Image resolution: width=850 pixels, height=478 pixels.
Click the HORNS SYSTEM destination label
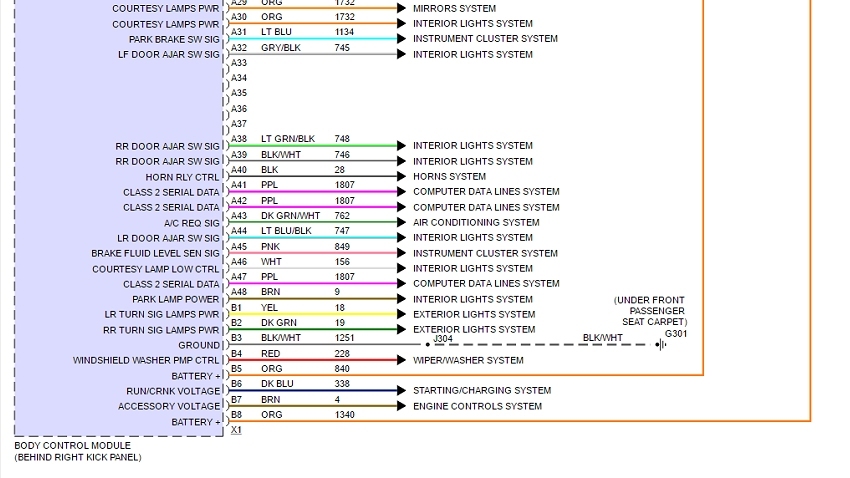(449, 177)
